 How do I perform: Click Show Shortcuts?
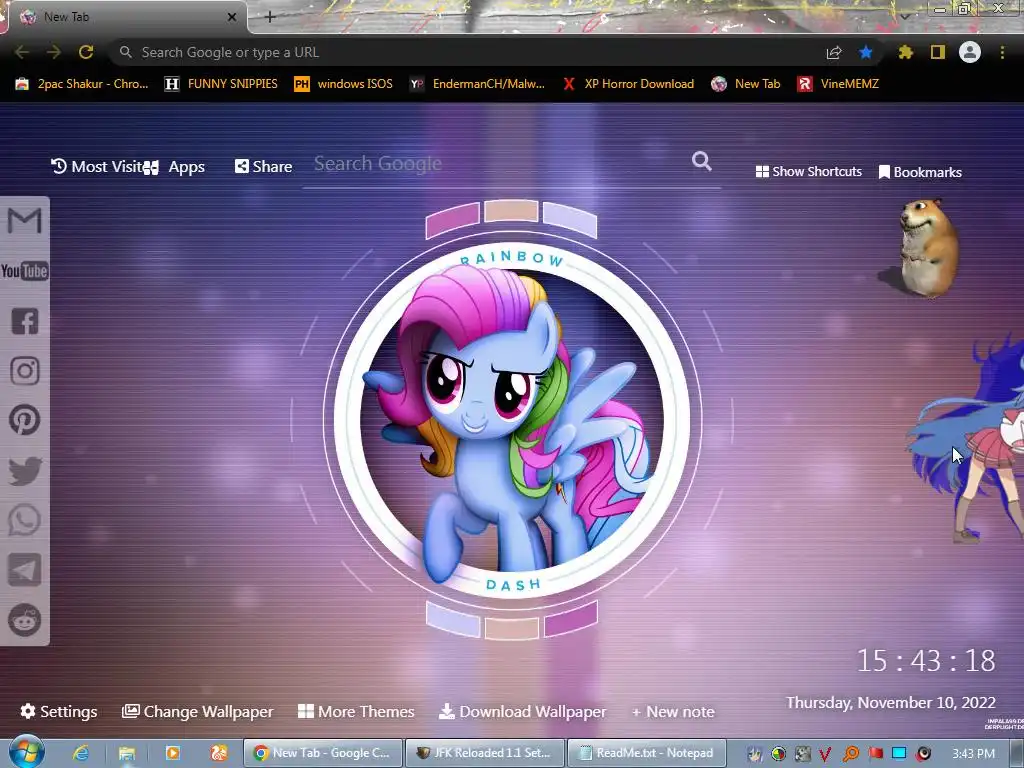808,172
